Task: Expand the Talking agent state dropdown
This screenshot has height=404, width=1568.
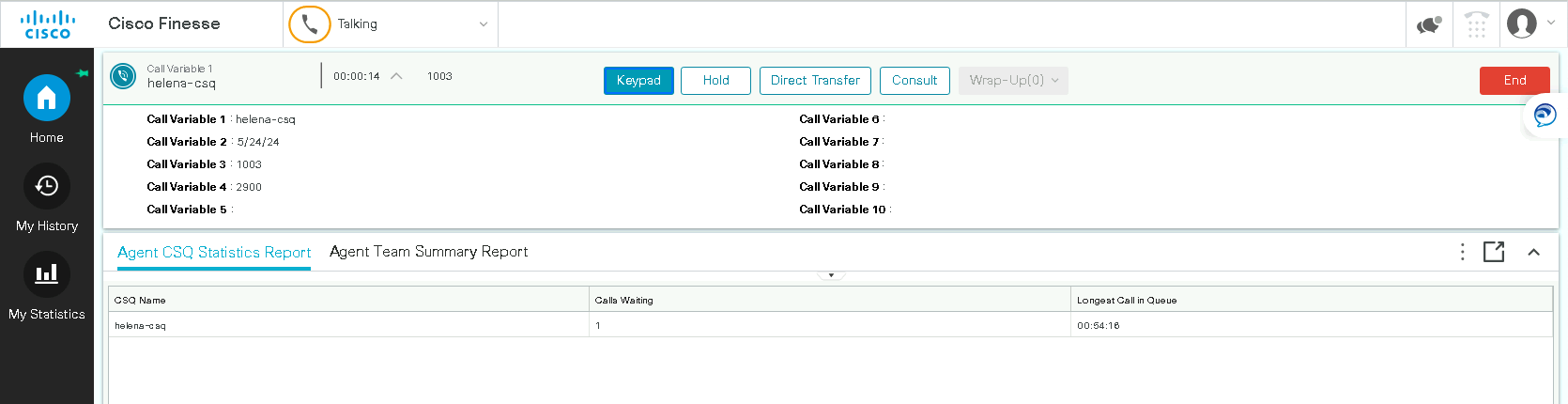Action: point(484,24)
